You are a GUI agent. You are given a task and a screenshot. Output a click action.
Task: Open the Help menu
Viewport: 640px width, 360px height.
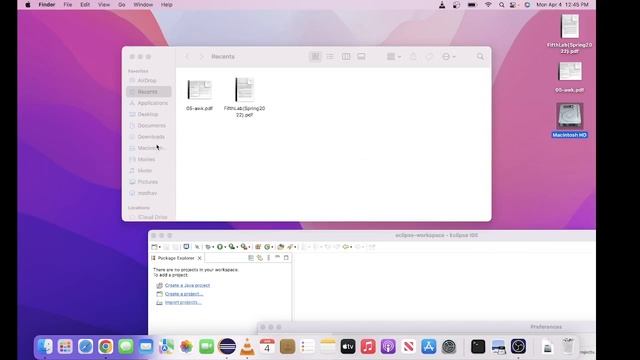tap(166, 5)
